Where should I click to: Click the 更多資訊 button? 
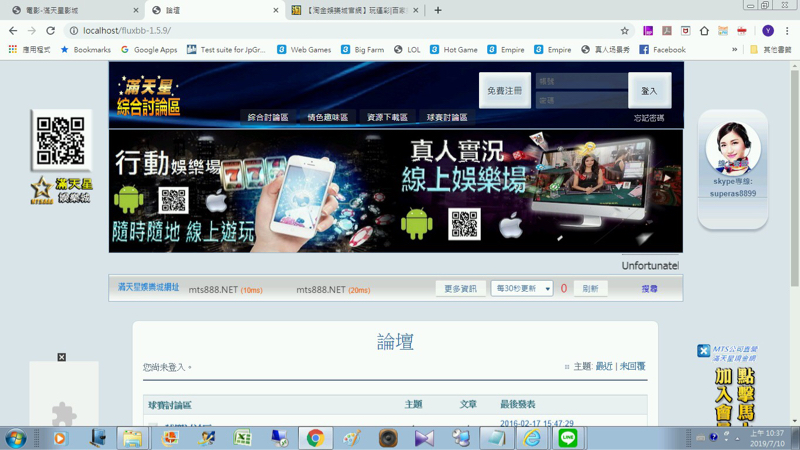pyautogui.click(x=460, y=288)
